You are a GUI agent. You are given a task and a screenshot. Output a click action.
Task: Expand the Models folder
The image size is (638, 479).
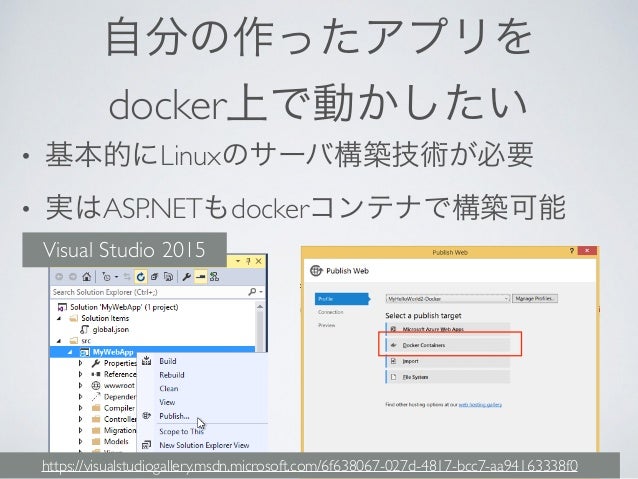pyautogui.click(x=81, y=441)
